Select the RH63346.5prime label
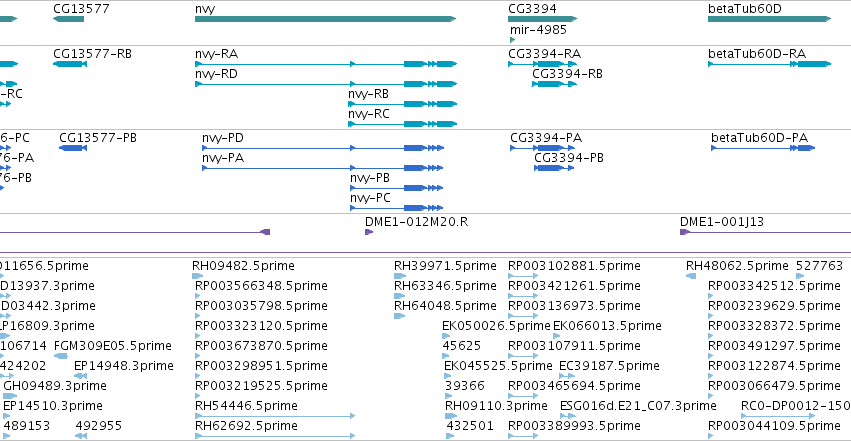The image size is (851, 441). 445,286
